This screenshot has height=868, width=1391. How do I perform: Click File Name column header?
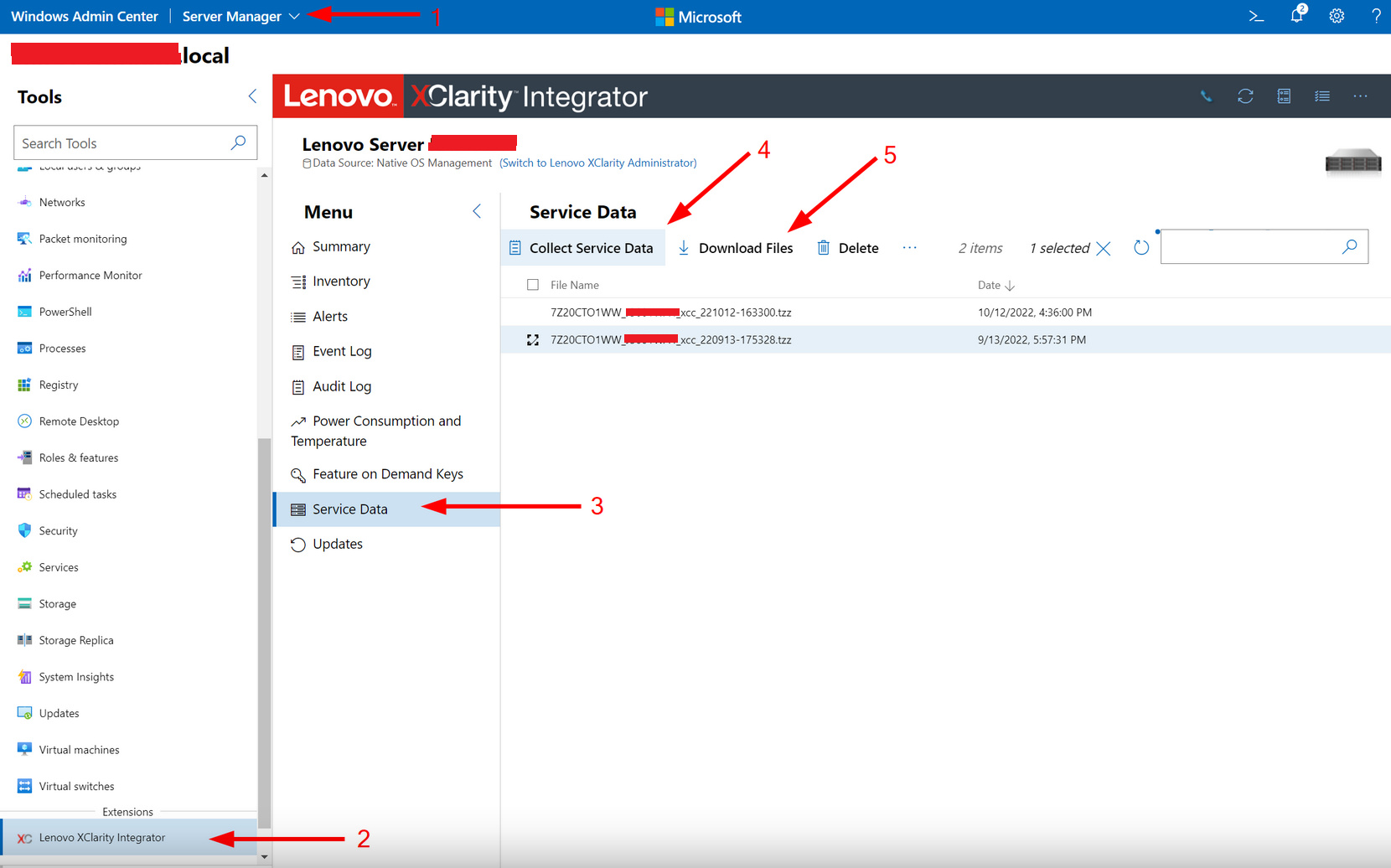pos(575,285)
